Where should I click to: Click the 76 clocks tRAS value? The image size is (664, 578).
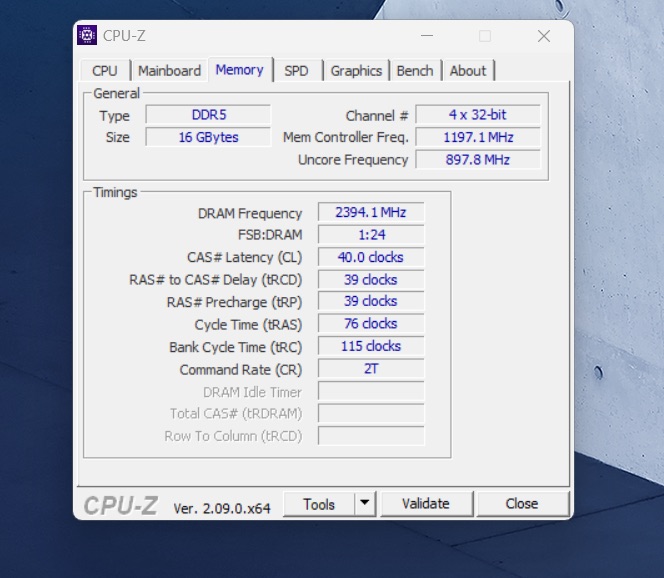[x=371, y=324]
